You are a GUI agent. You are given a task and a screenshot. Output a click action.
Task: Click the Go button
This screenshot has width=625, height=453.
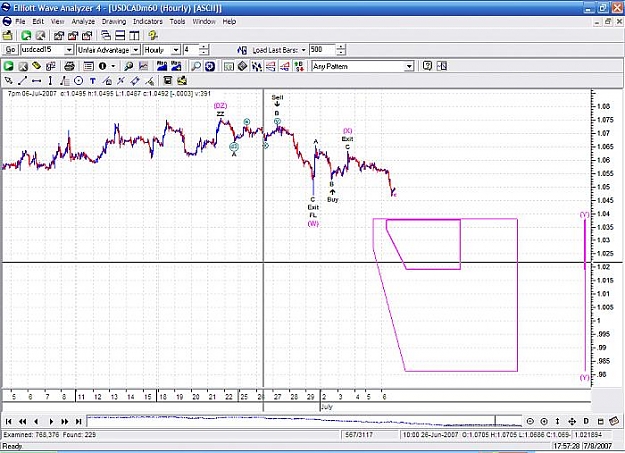10,50
